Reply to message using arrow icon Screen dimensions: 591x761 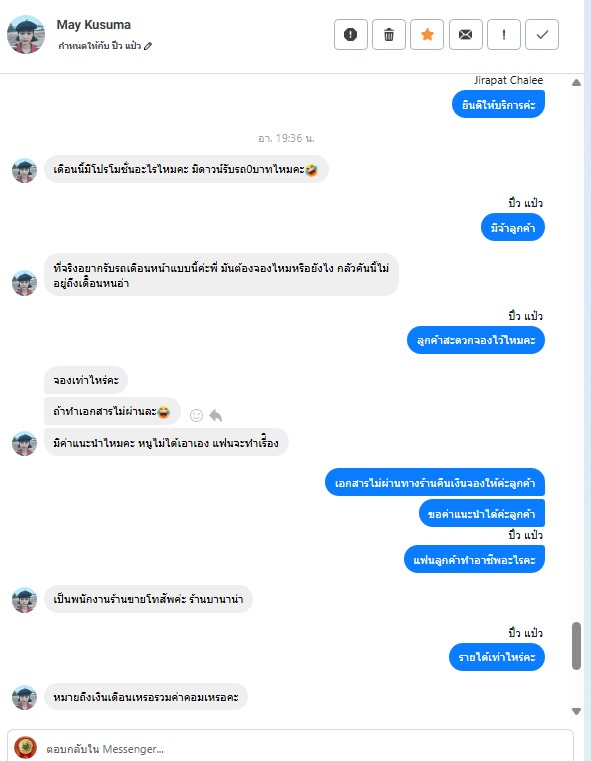(x=215, y=415)
